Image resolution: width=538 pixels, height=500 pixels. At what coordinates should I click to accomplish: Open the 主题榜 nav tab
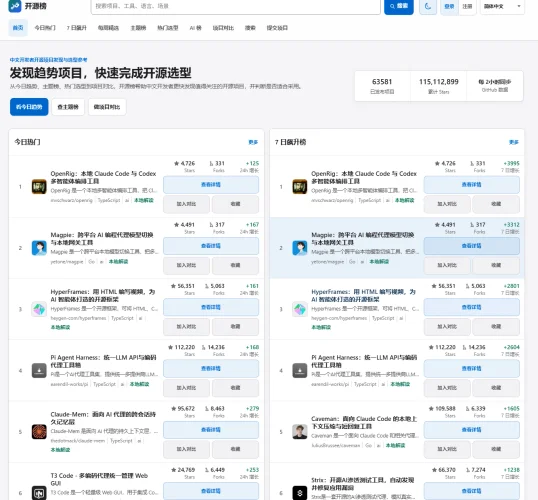(138, 28)
